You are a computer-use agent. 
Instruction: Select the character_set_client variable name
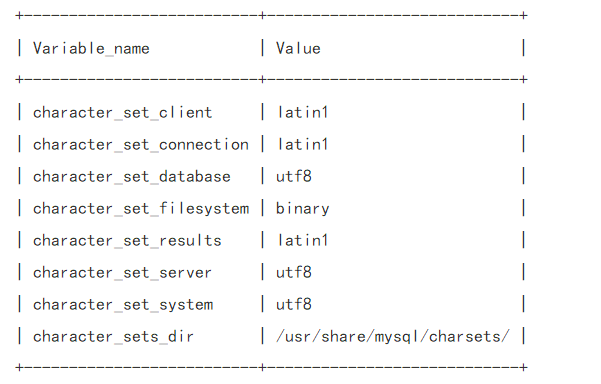122,113
